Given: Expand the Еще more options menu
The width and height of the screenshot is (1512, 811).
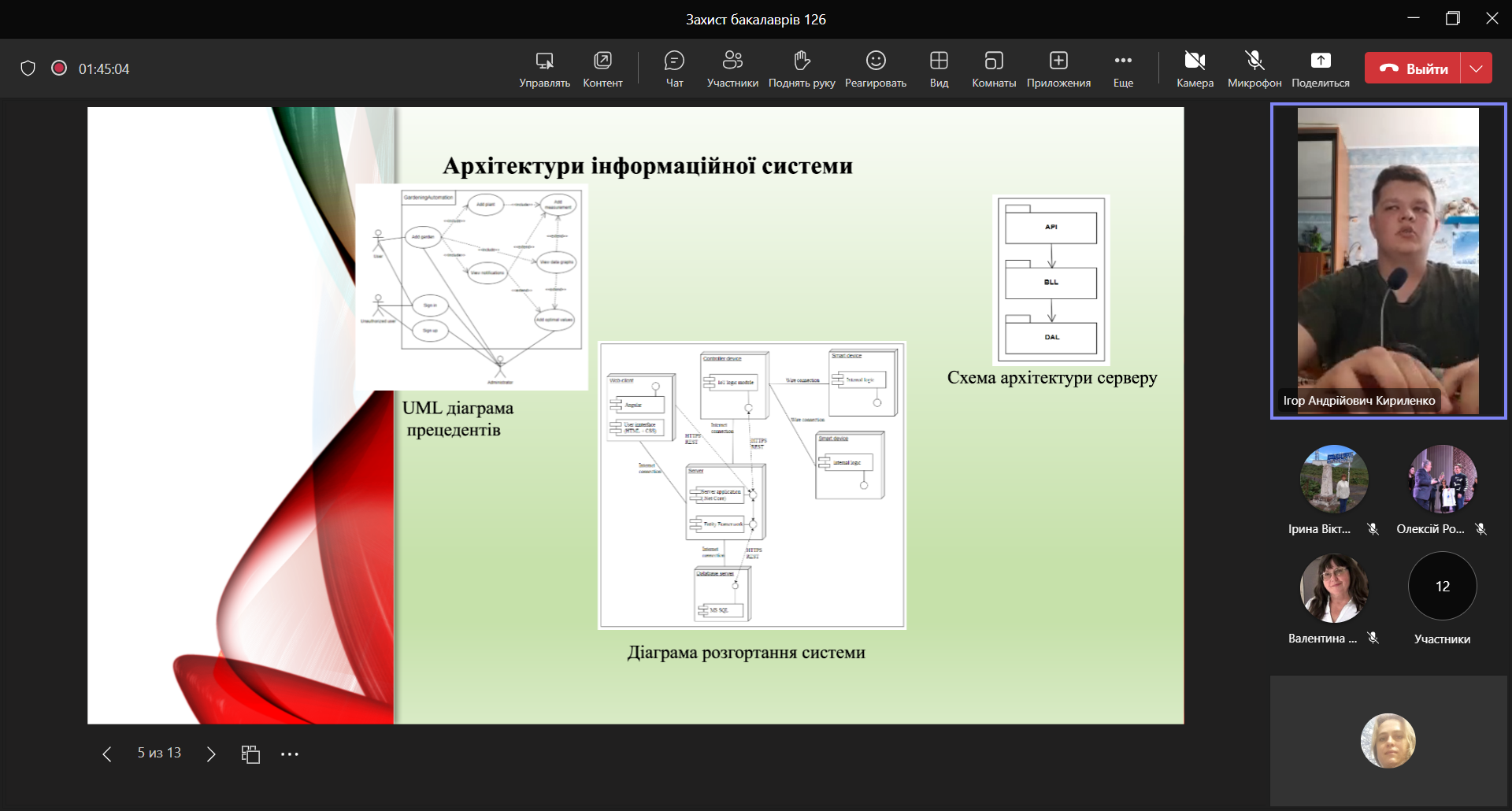Looking at the screenshot, I should pyautogui.click(x=1123, y=69).
